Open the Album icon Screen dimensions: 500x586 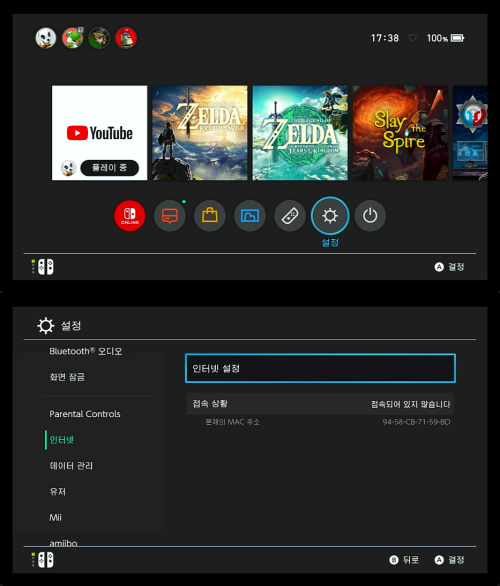pos(250,216)
